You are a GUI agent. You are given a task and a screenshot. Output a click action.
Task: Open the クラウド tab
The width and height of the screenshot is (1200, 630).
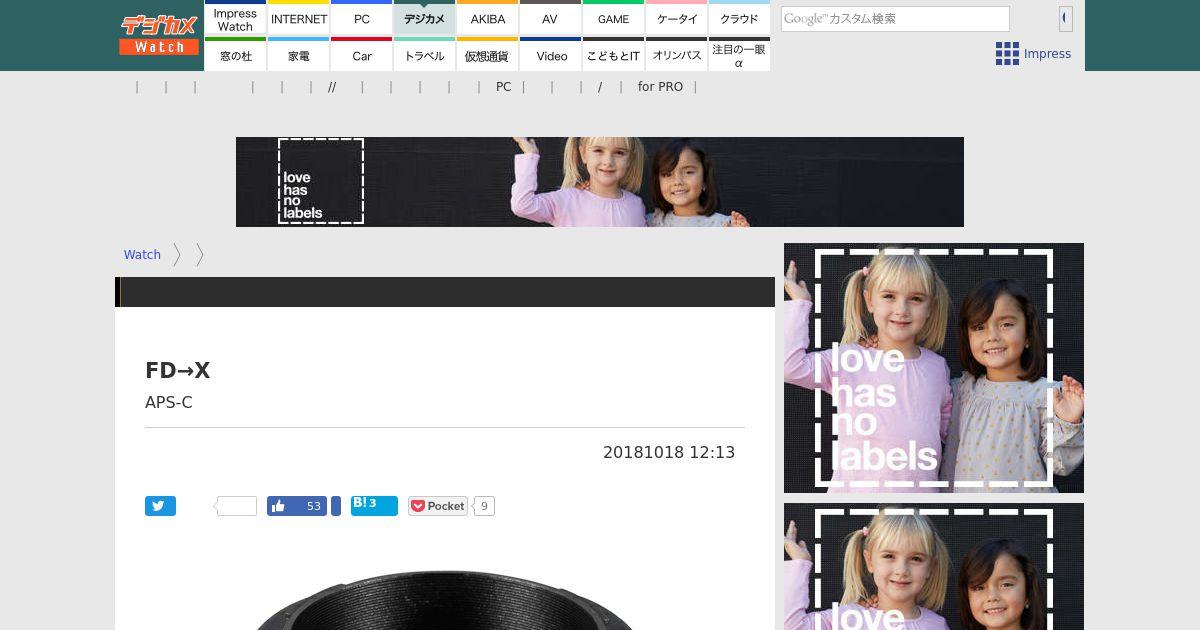pyautogui.click(x=739, y=18)
